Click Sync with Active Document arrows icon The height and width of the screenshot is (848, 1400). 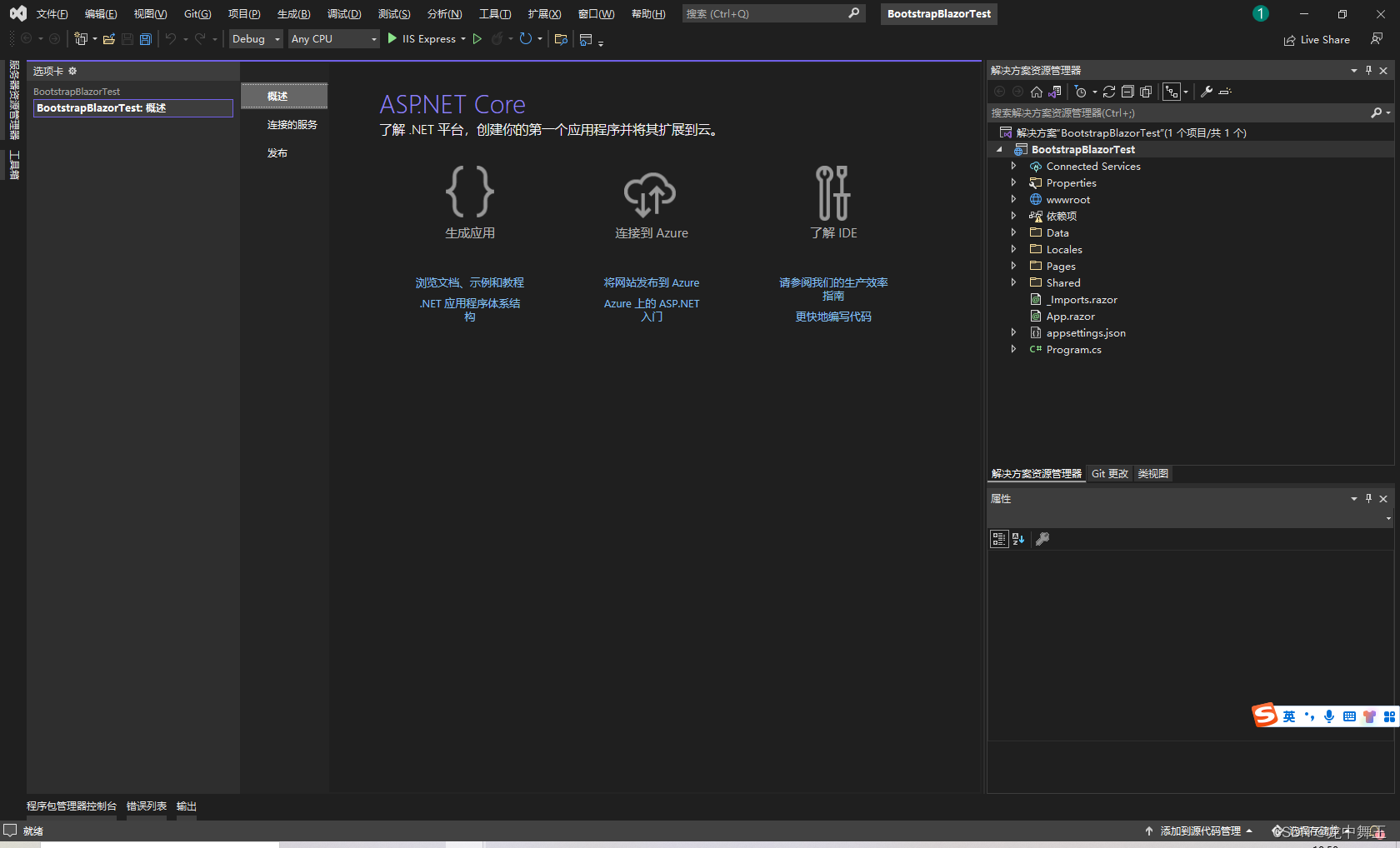click(1109, 92)
